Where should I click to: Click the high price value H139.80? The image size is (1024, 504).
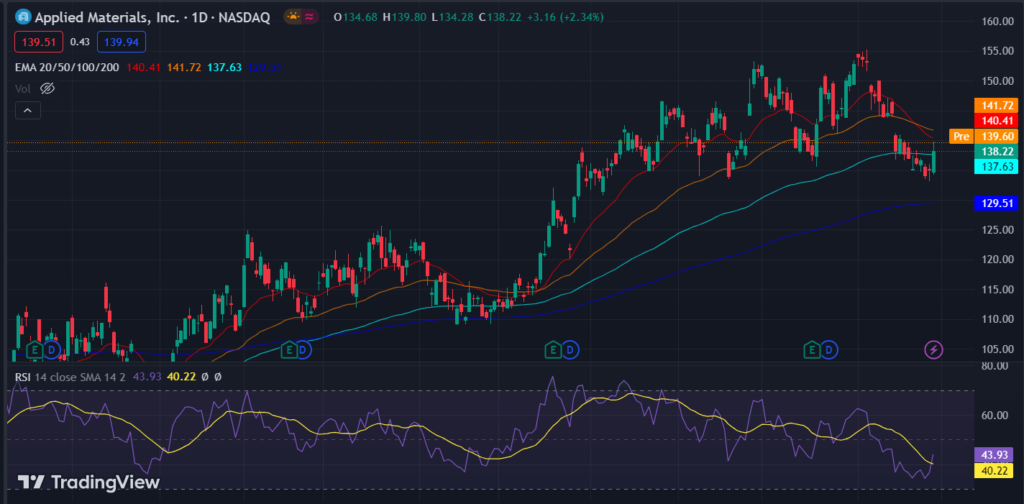click(x=406, y=17)
